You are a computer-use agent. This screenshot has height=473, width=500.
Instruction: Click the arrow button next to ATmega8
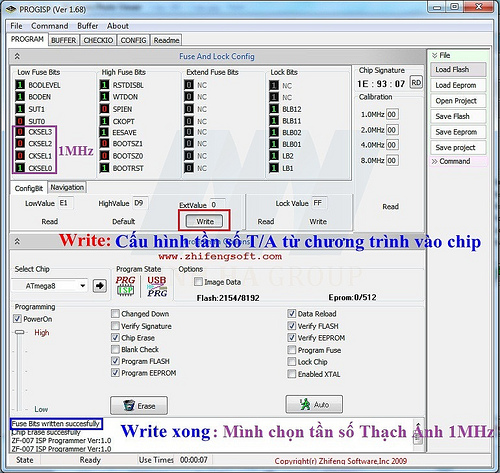pos(100,286)
